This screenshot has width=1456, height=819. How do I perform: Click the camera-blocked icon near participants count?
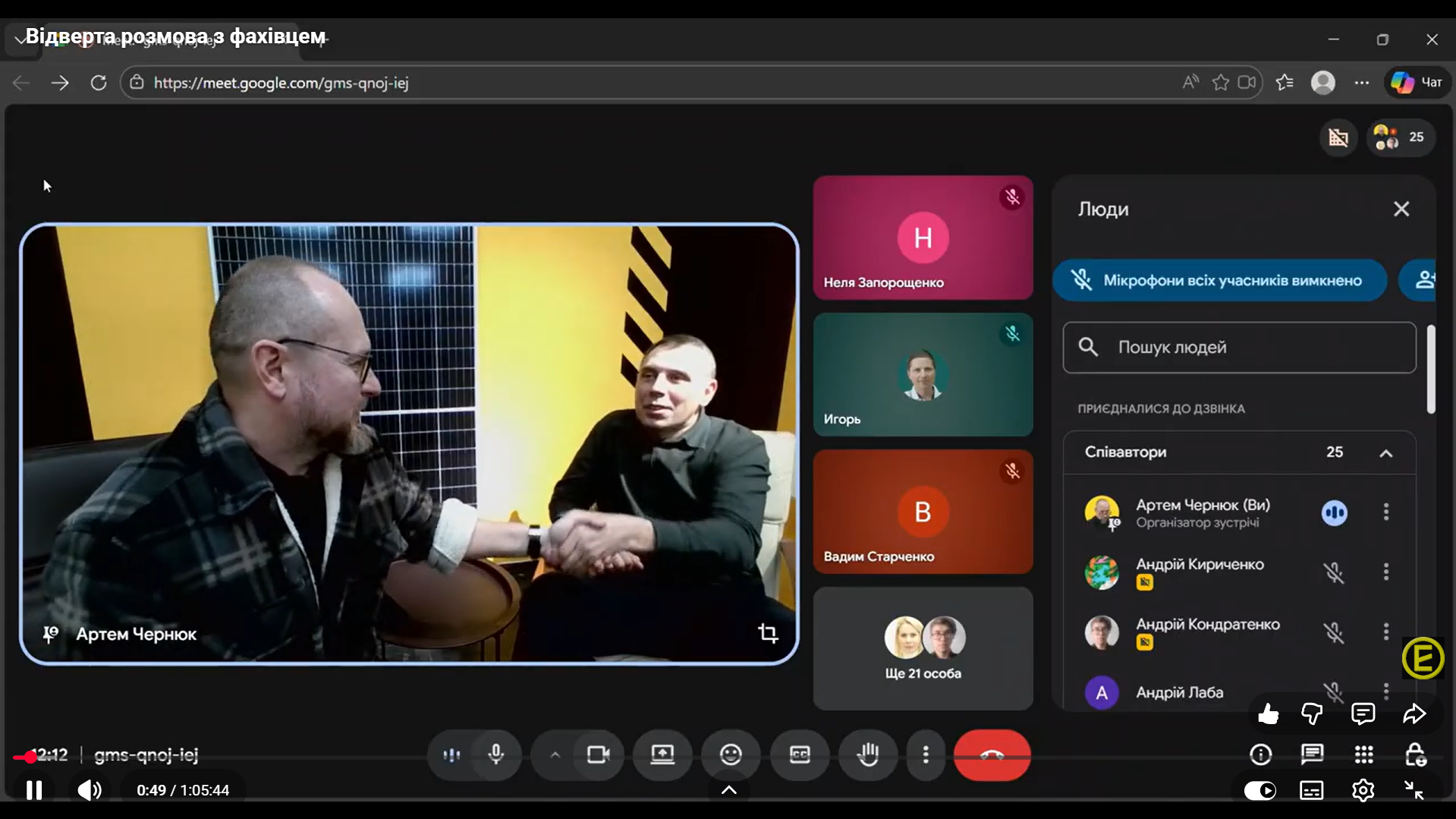point(1338,137)
